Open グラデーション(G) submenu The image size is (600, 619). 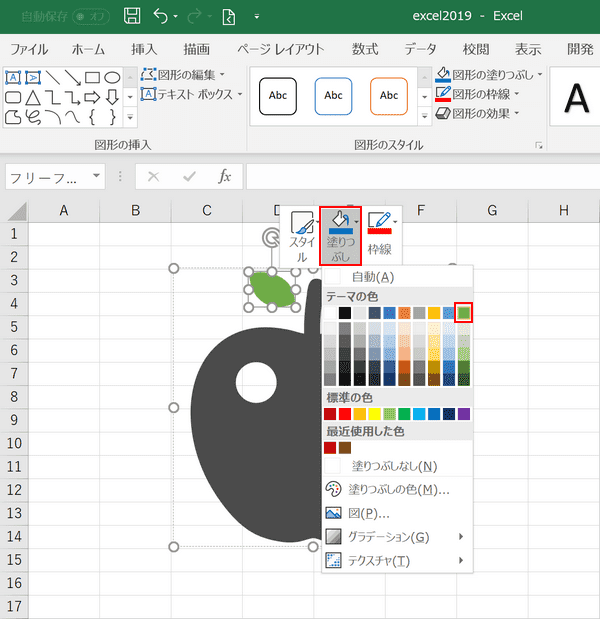click(x=398, y=537)
